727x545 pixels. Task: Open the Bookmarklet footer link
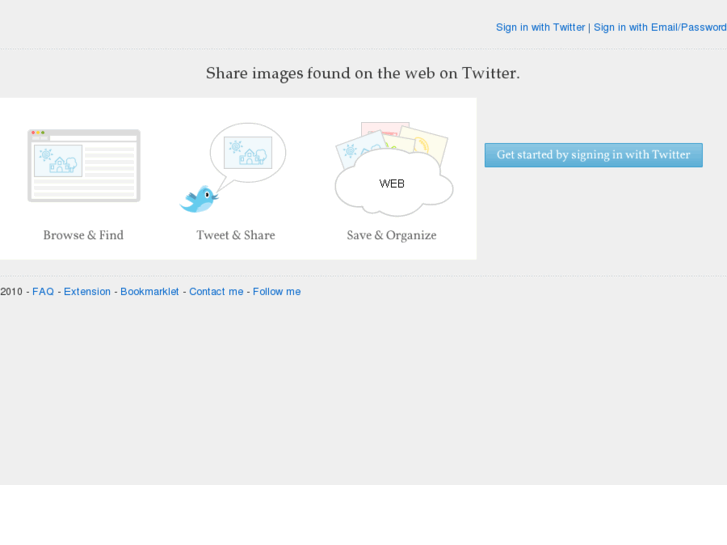[x=149, y=292]
